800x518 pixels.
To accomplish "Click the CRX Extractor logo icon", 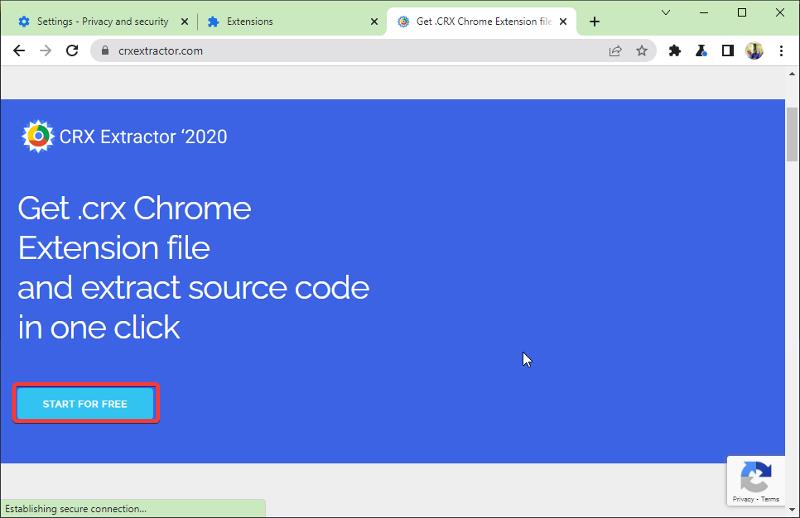I will click(x=38, y=137).
